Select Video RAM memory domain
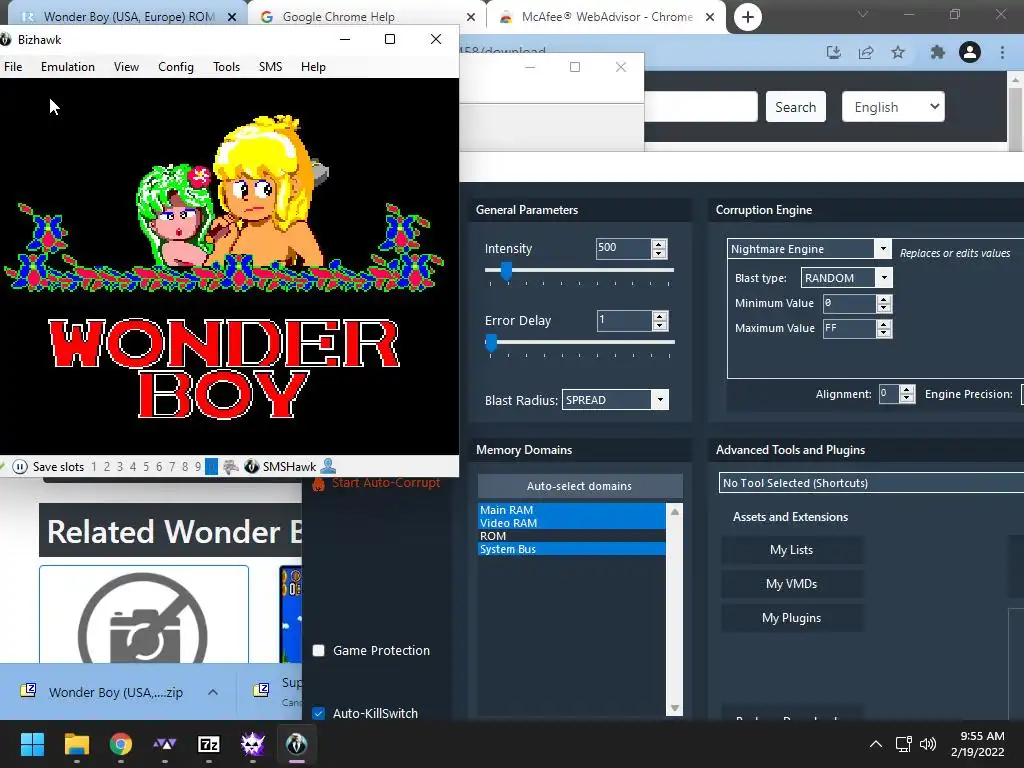The height and width of the screenshot is (768, 1024). [571, 523]
